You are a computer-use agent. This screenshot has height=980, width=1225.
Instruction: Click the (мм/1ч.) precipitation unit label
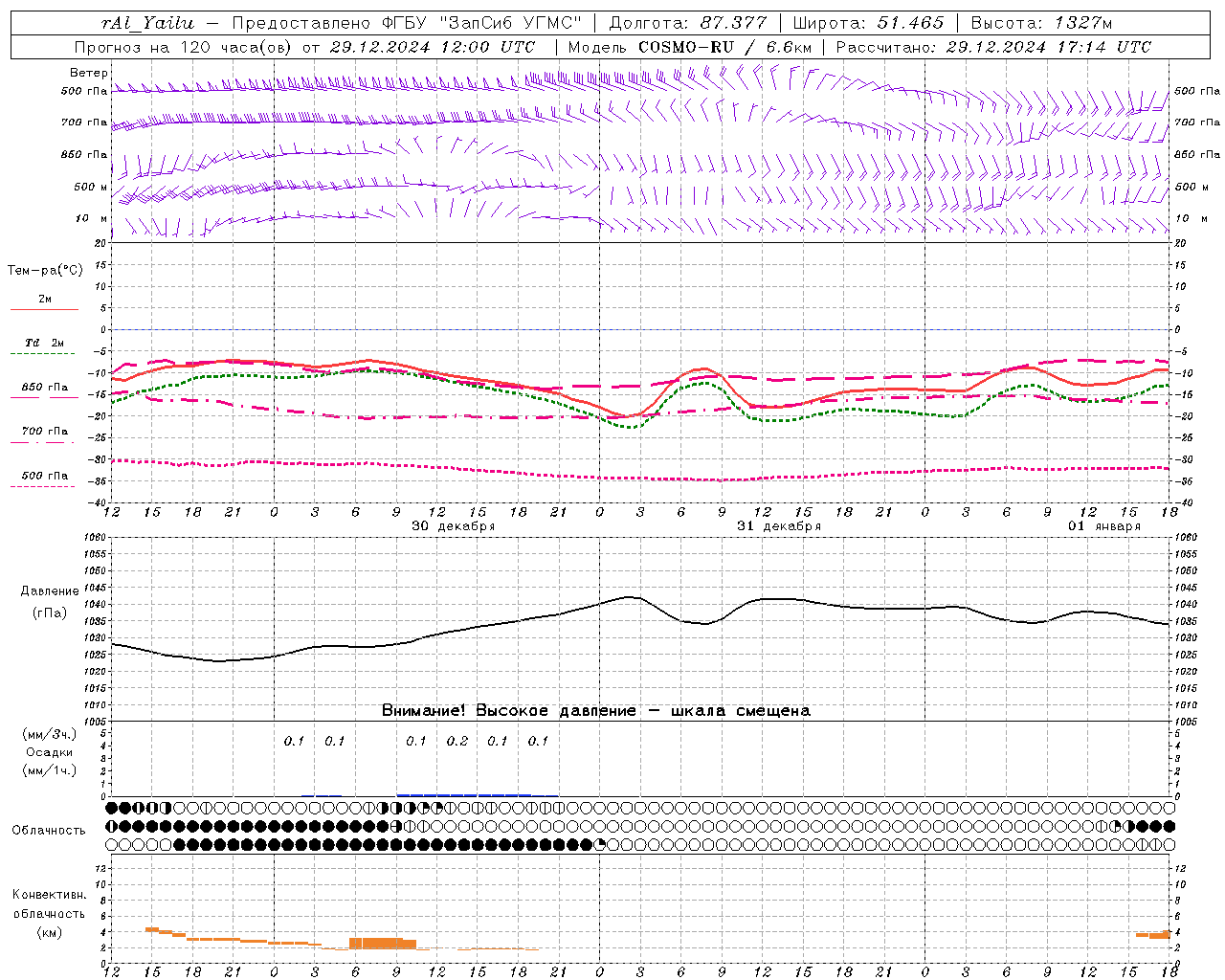[x=50, y=770]
